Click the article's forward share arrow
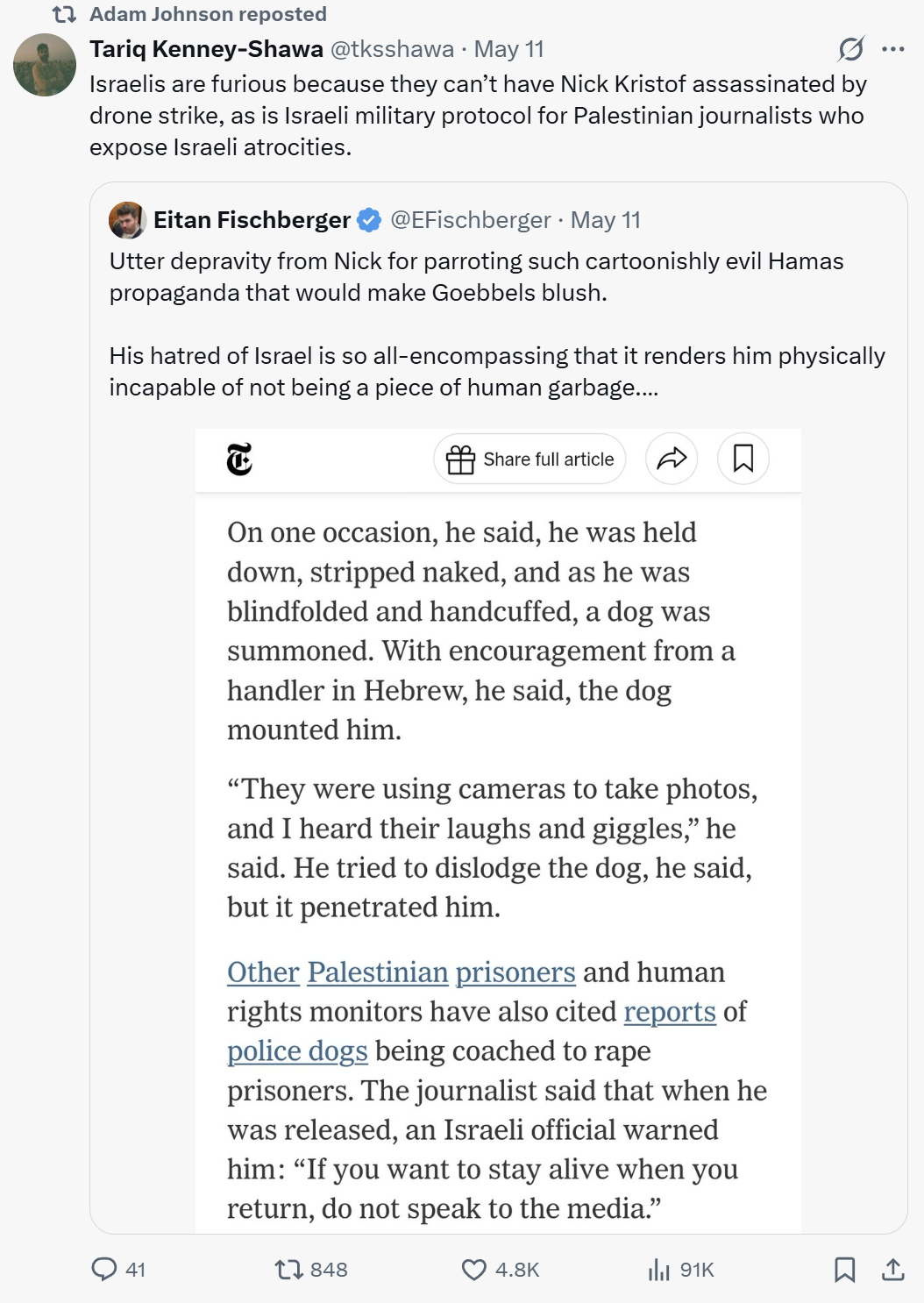The width and height of the screenshot is (924, 1303). (x=672, y=459)
